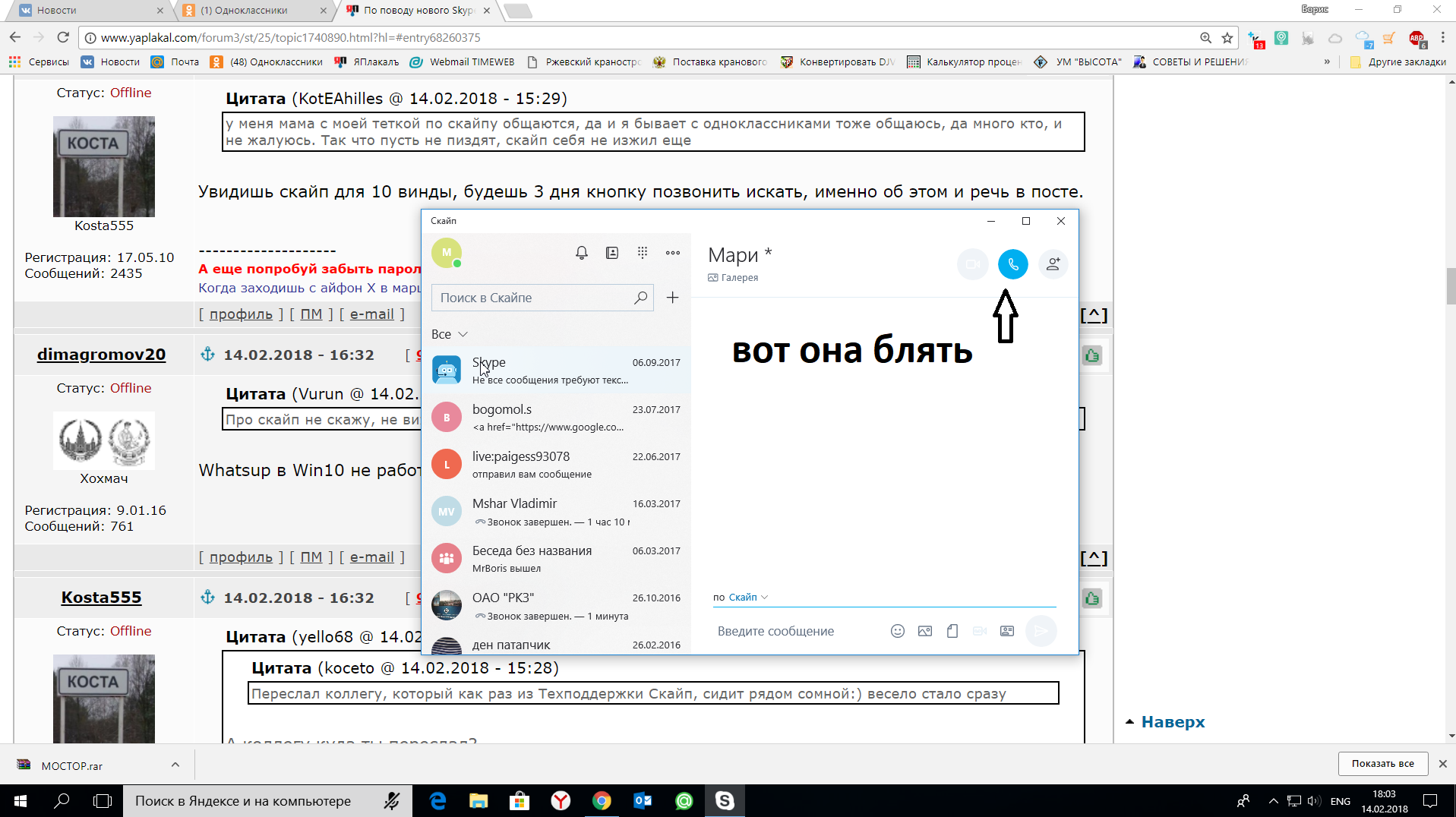Open the bogomol.s conversation
The width and height of the screenshot is (1456, 817).
point(556,417)
